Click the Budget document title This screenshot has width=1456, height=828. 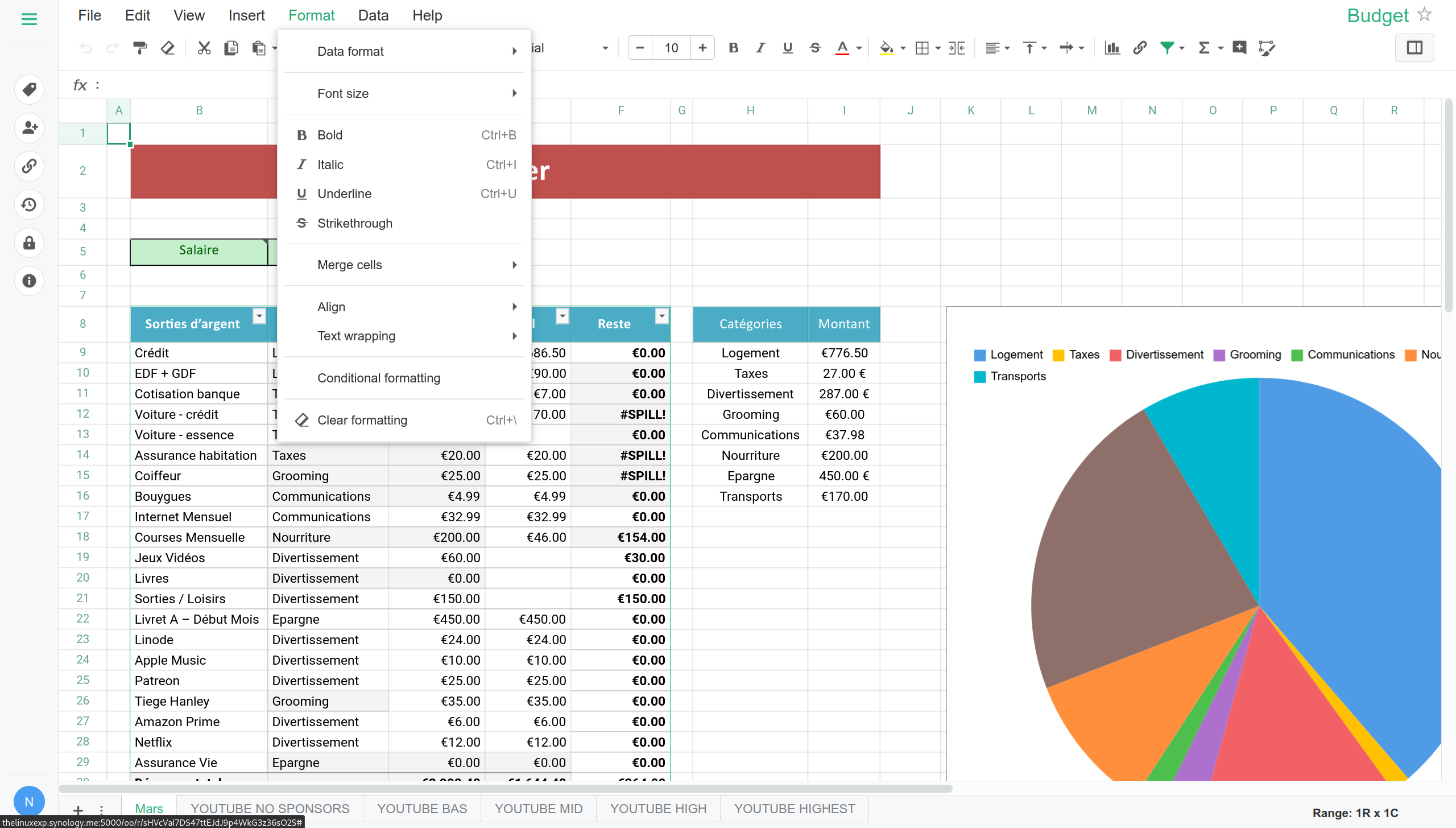1378,15
